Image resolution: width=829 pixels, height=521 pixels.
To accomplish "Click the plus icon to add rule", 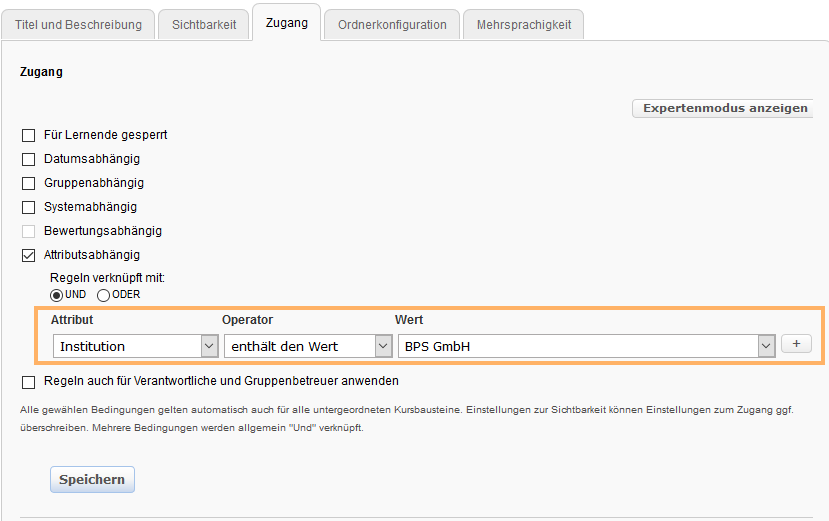I will click(x=796, y=344).
